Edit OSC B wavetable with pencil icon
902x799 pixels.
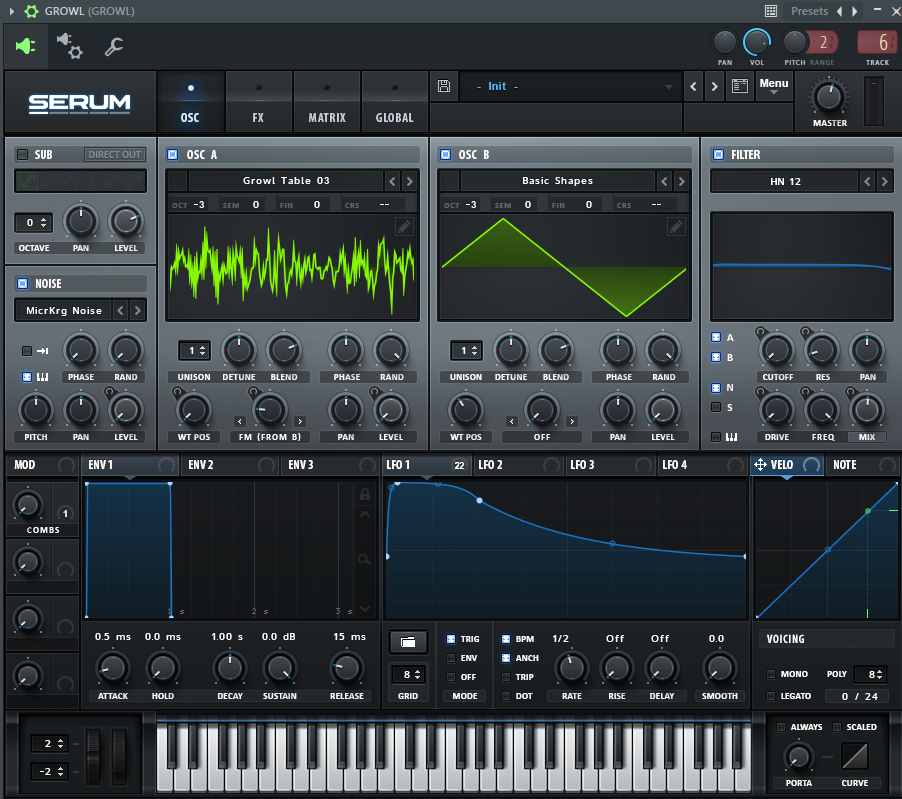click(676, 227)
